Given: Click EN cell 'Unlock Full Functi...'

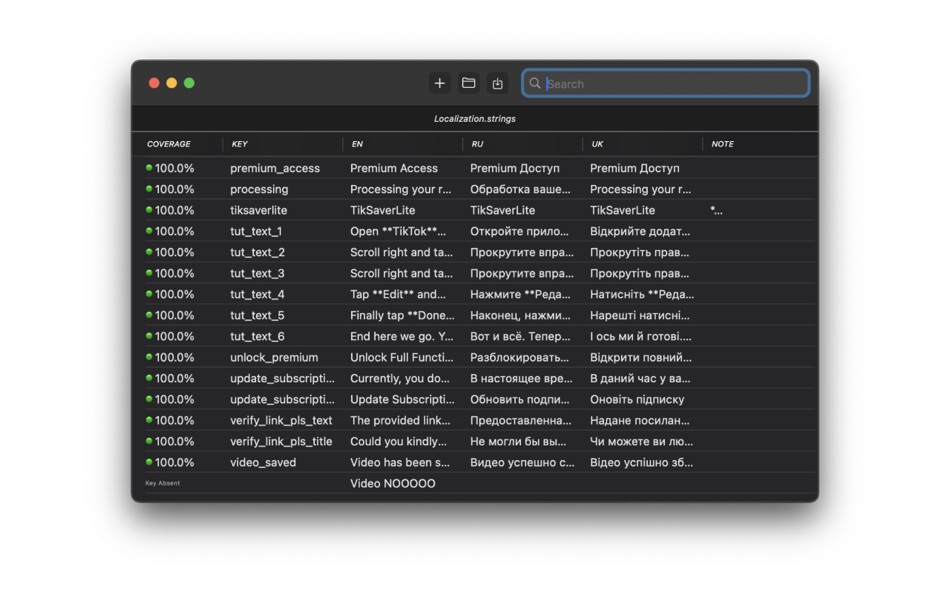Looking at the screenshot, I should tap(402, 358).
